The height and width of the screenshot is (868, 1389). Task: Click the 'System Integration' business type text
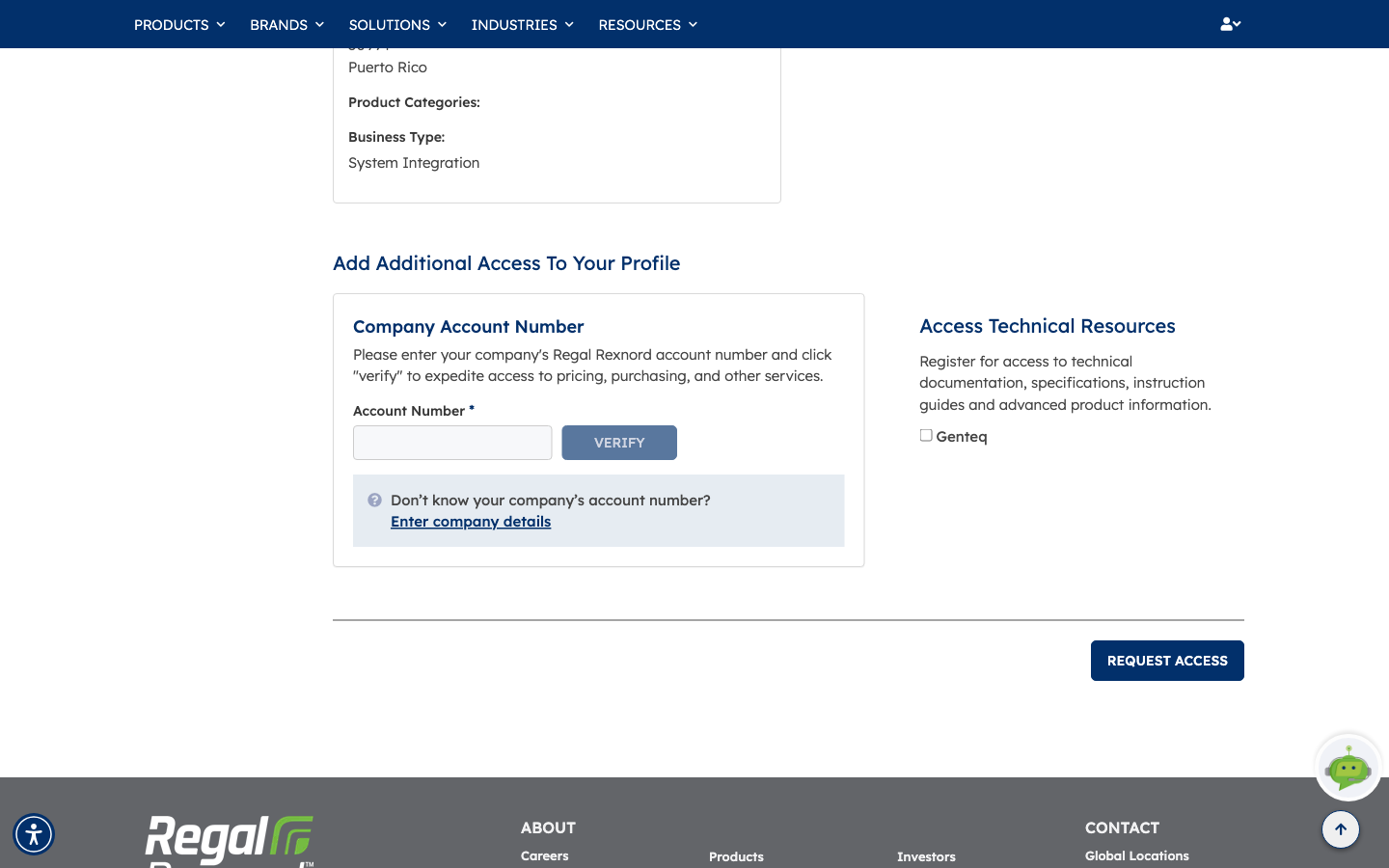pyautogui.click(x=414, y=163)
